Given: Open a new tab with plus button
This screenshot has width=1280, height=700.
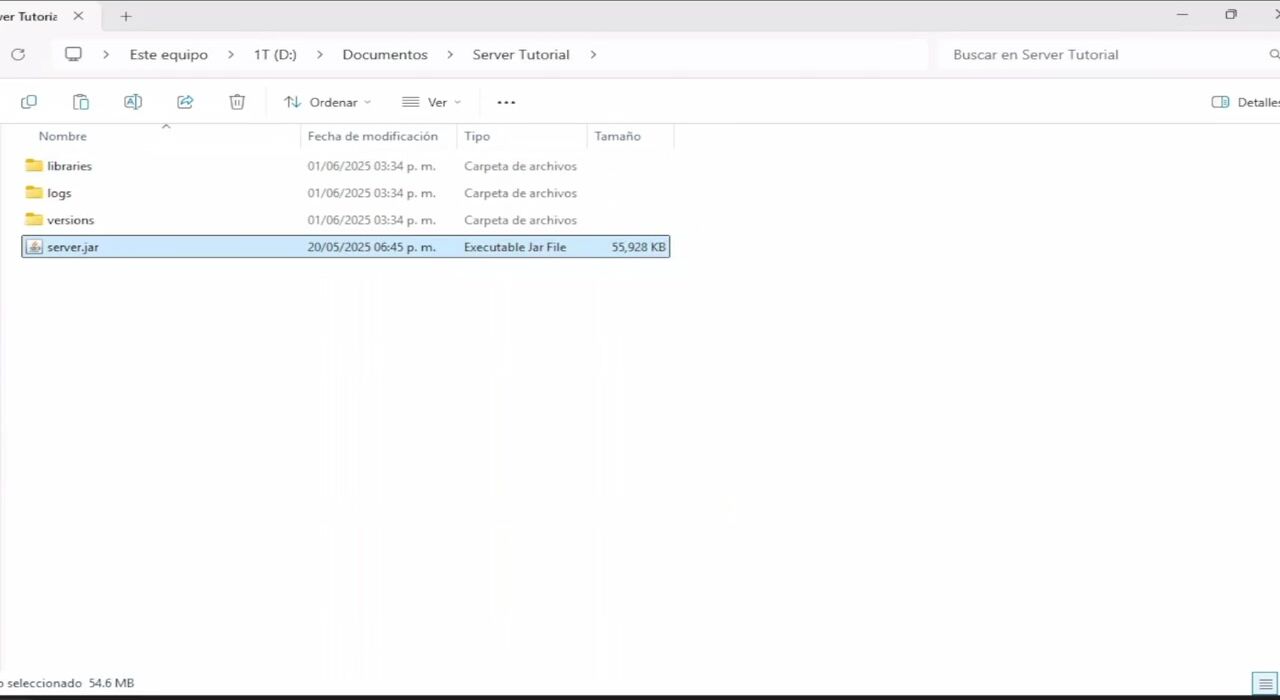Looking at the screenshot, I should pyautogui.click(x=126, y=16).
